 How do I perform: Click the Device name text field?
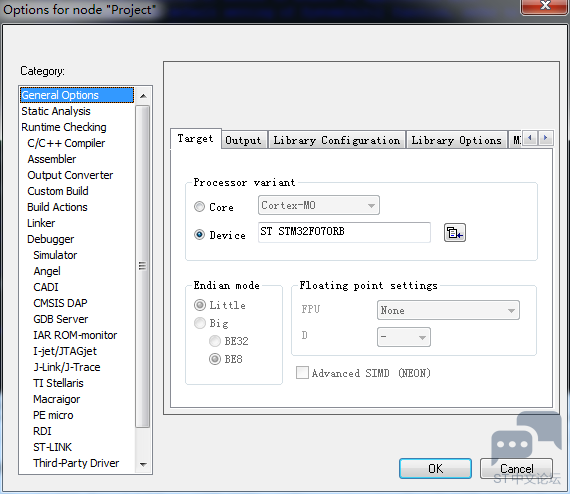pyautogui.click(x=344, y=232)
